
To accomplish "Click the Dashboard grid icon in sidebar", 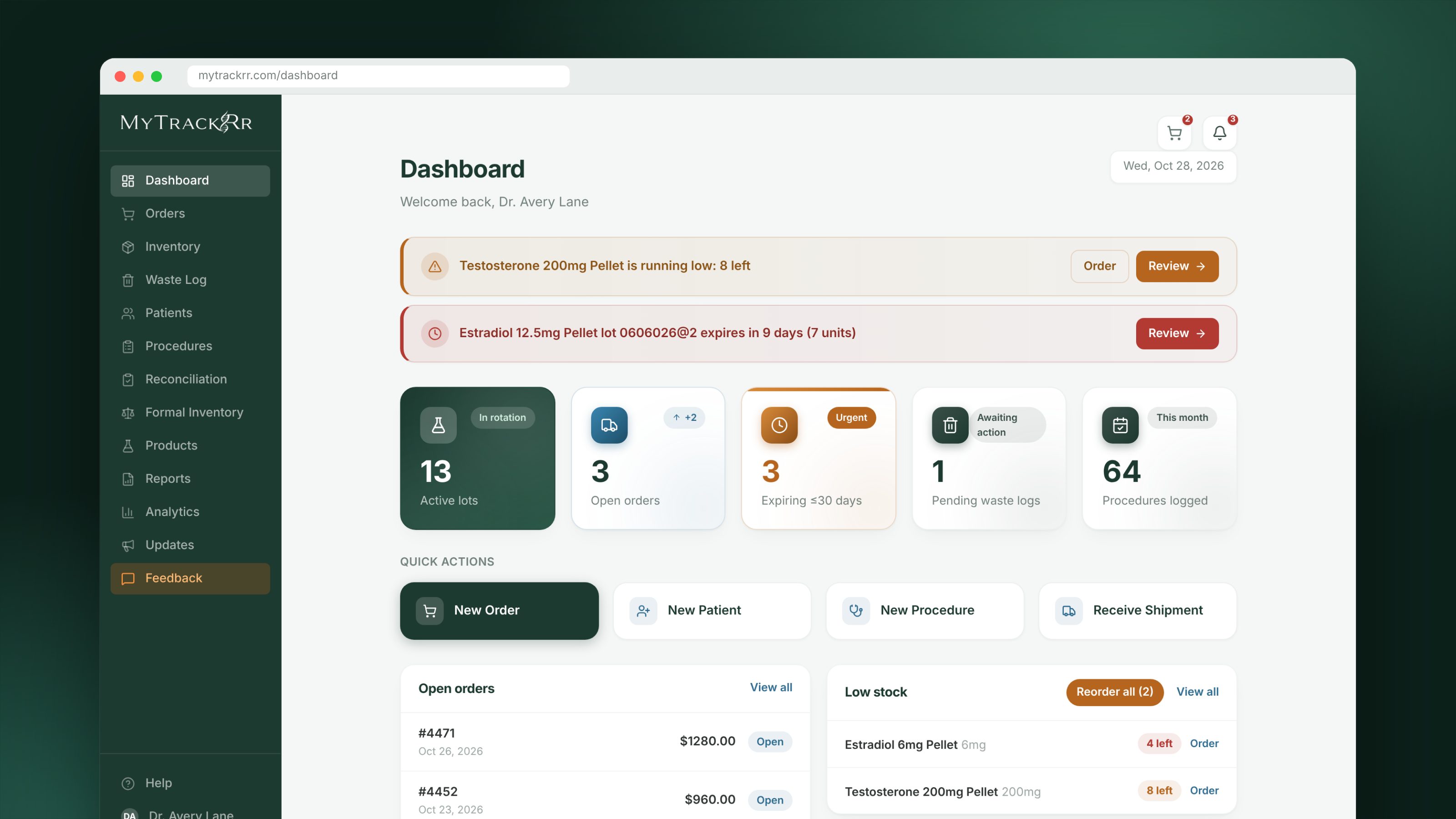I will point(128,181).
